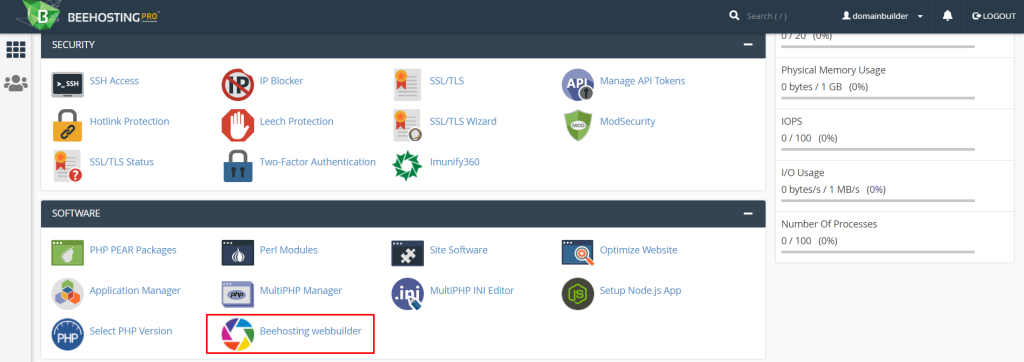Open the SSL/TLS Status icon
Screen dimensions: 1024x362
point(67,165)
